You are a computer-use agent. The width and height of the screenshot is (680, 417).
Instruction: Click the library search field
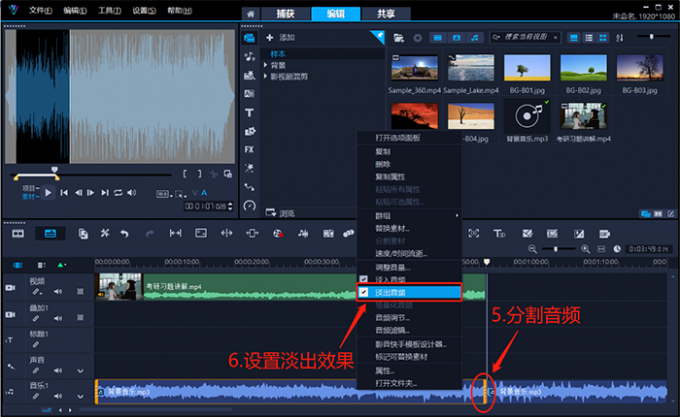(525, 38)
